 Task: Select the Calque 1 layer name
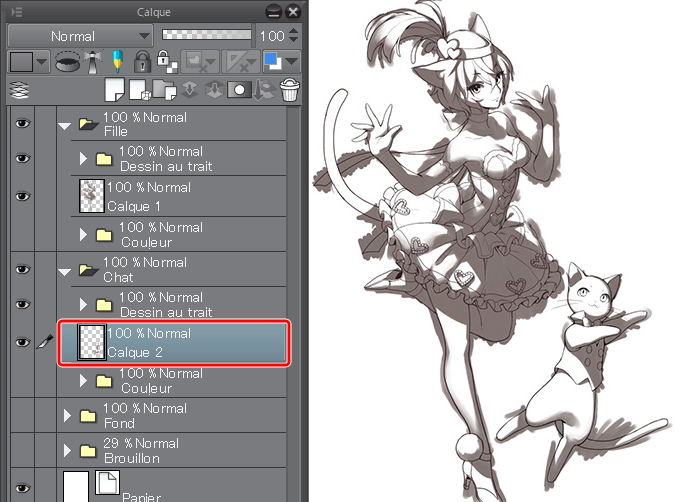[x=134, y=206]
